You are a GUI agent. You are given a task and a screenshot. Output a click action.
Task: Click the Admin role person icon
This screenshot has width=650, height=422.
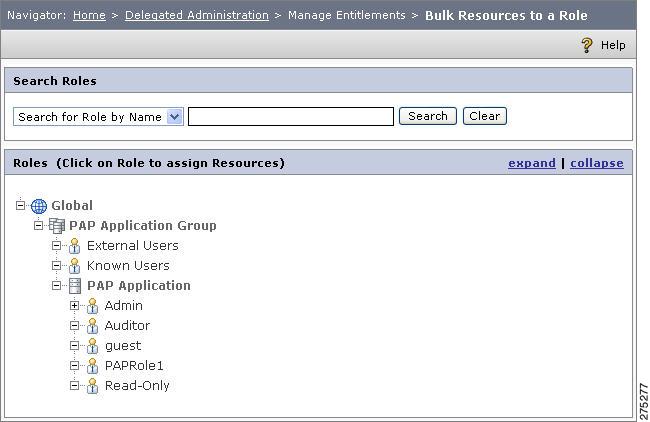click(x=92, y=306)
